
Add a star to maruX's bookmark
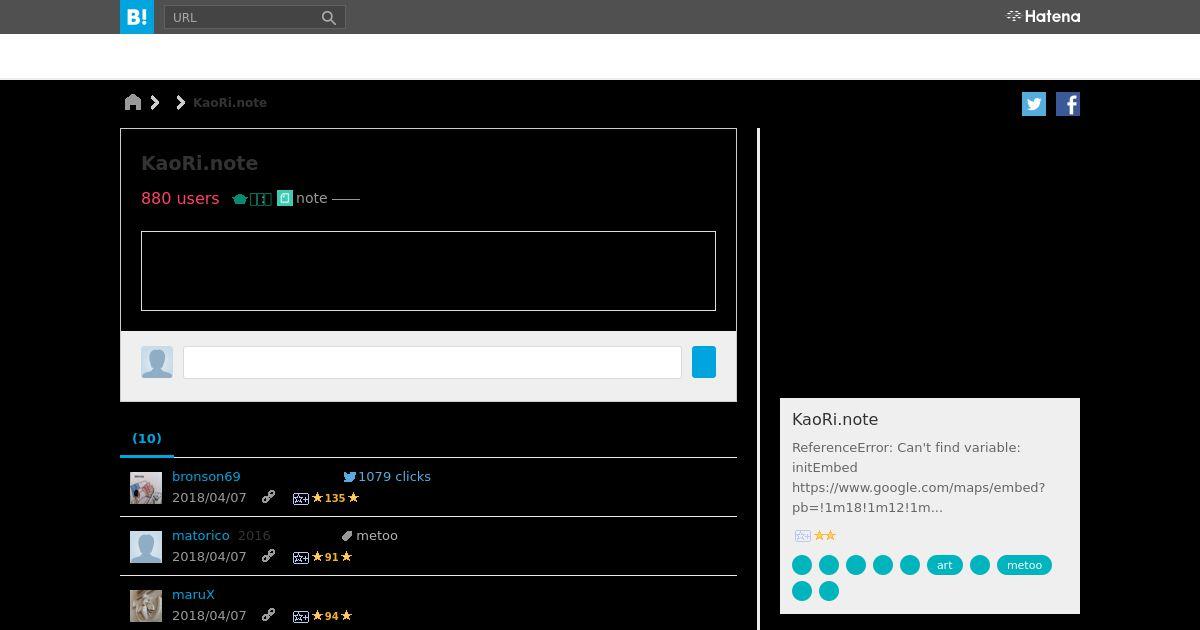coord(300,616)
